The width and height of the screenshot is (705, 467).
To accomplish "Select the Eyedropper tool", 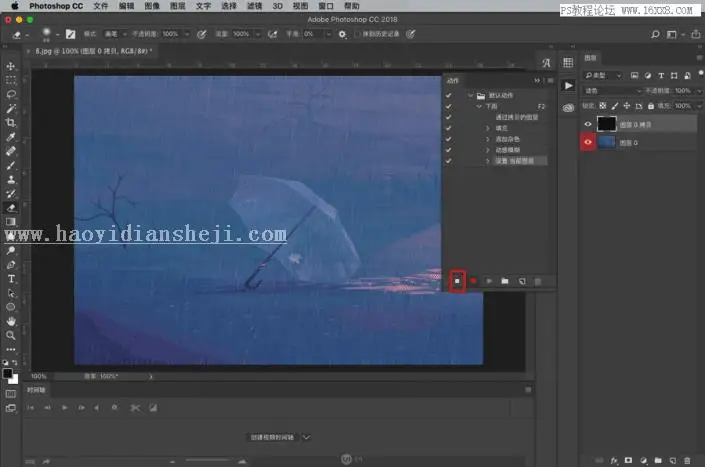I will point(11,137).
